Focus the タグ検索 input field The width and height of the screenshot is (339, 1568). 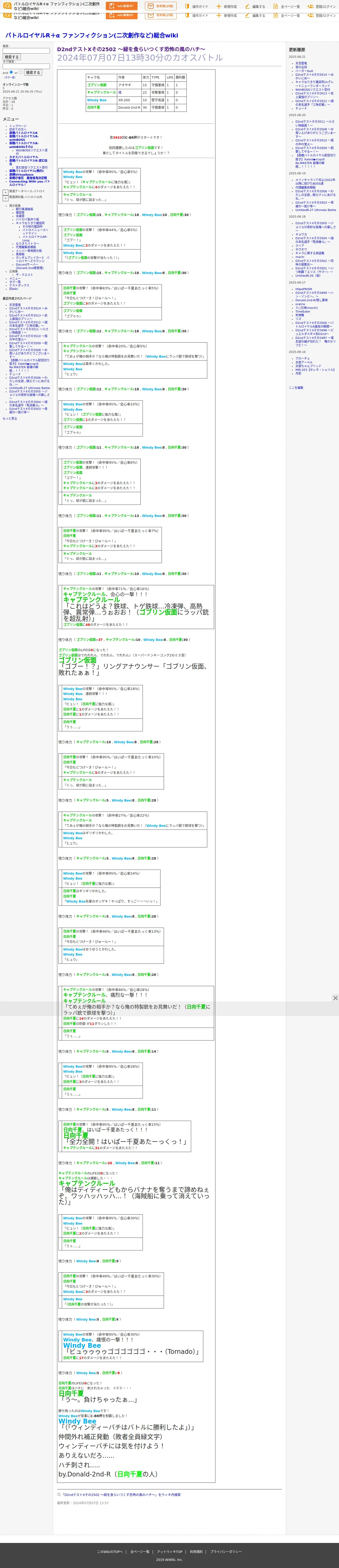click(x=26, y=66)
